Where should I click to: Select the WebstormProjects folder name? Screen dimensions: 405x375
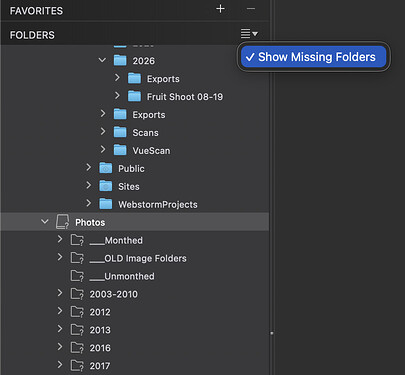click(158, 204)
